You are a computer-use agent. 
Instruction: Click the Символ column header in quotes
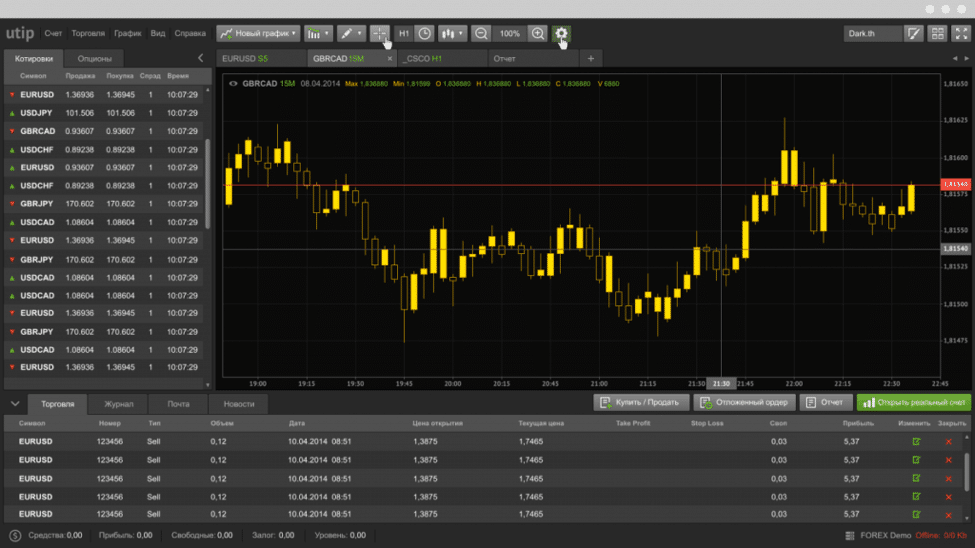[33, 76]
